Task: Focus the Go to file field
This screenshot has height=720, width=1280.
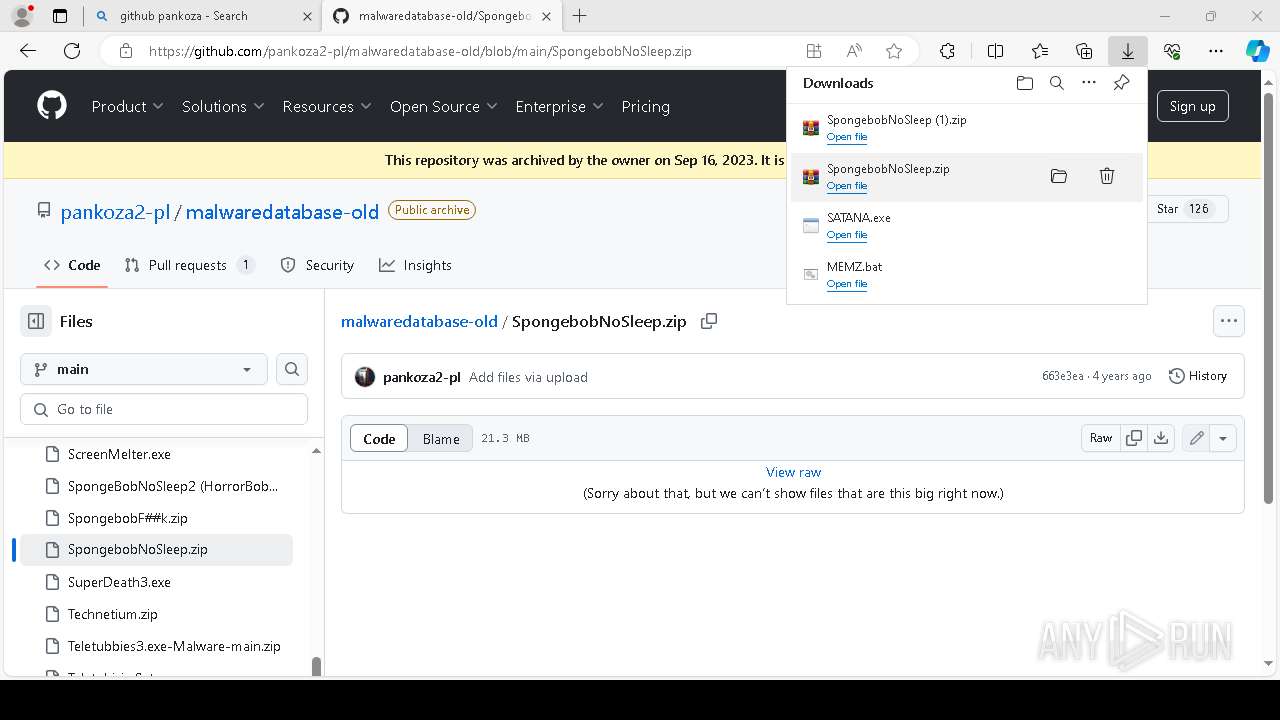Action: (164, 409)
